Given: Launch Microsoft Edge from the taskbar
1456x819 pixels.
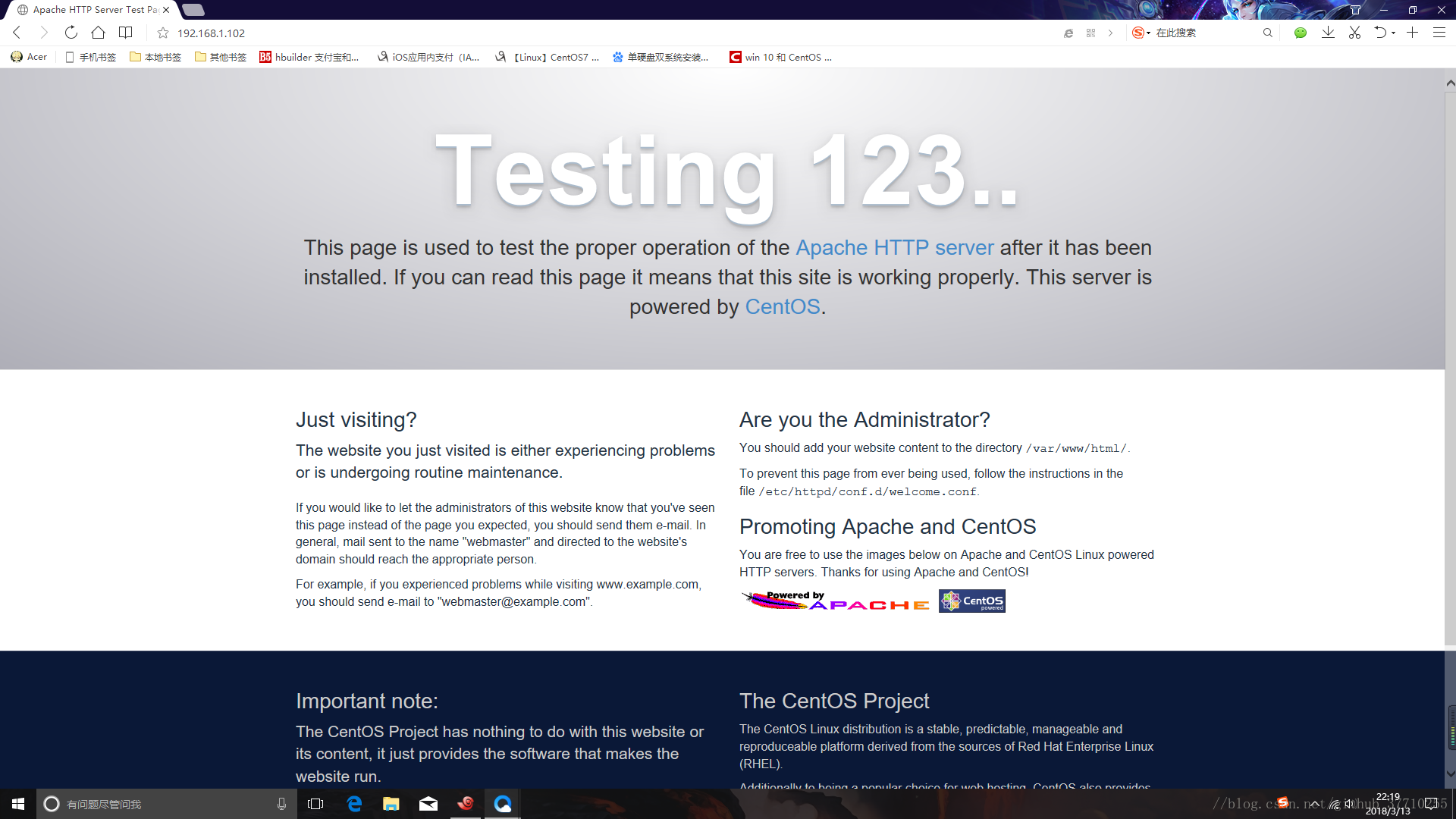Looking at the screenshot, I should pyautogui.click(x=354, y=804).
